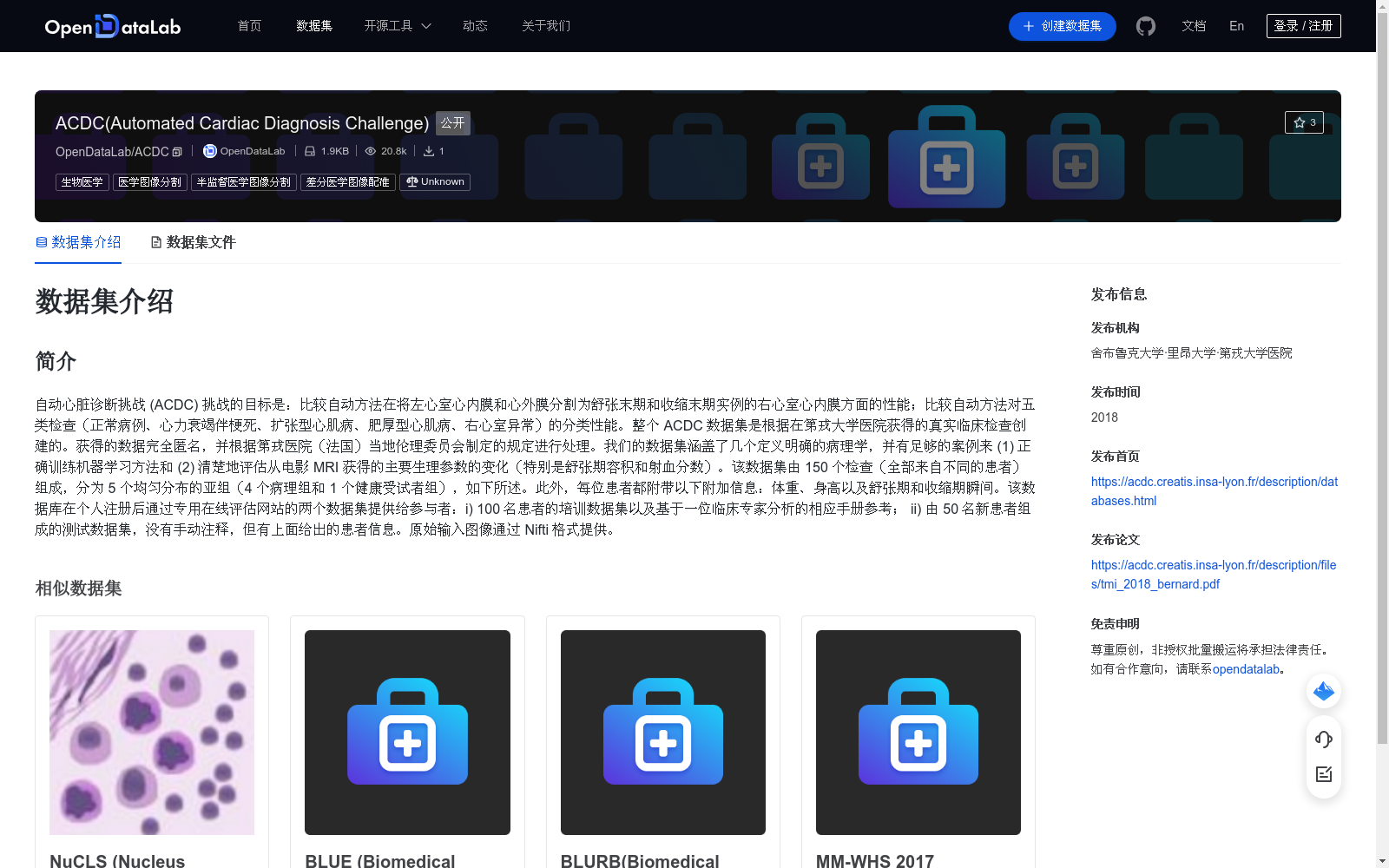Click the opendatalab contact link
1389x868 pixels.
pos(1246,669)
